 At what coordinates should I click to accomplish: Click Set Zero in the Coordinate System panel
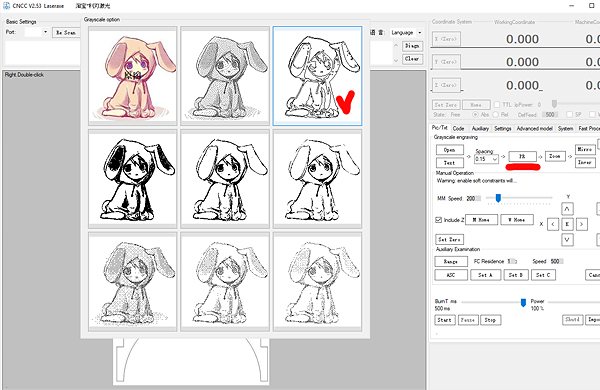click(446, 105)
